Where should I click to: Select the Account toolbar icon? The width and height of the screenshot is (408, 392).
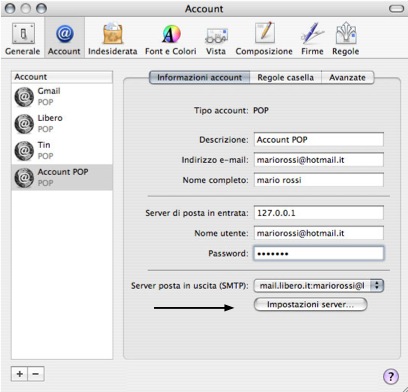(64, 39)
